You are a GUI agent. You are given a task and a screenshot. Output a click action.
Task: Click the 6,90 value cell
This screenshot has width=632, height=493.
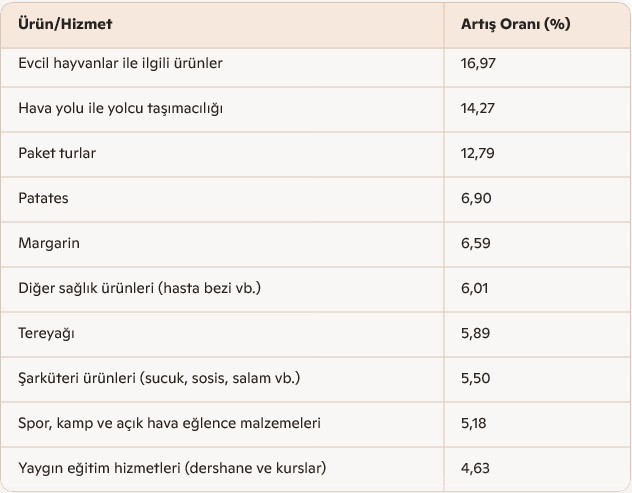click(x=476, y=198)
